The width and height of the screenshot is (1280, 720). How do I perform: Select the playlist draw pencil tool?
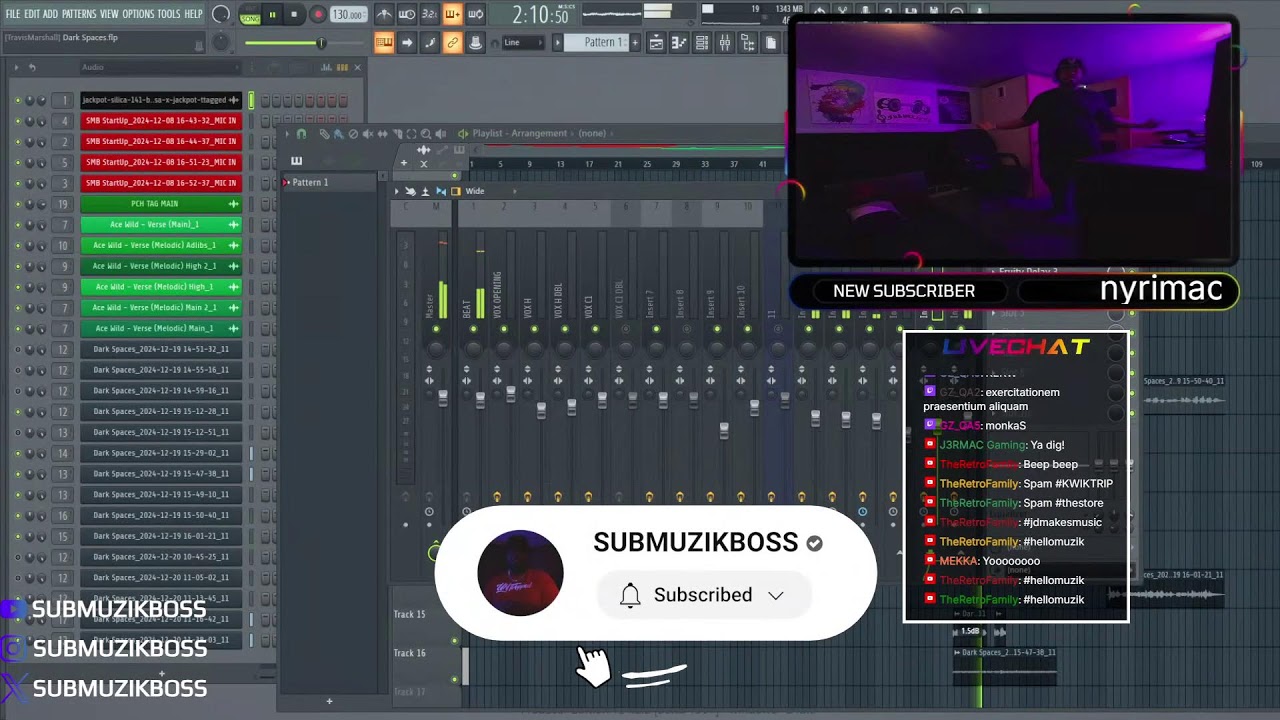[324, 134]
